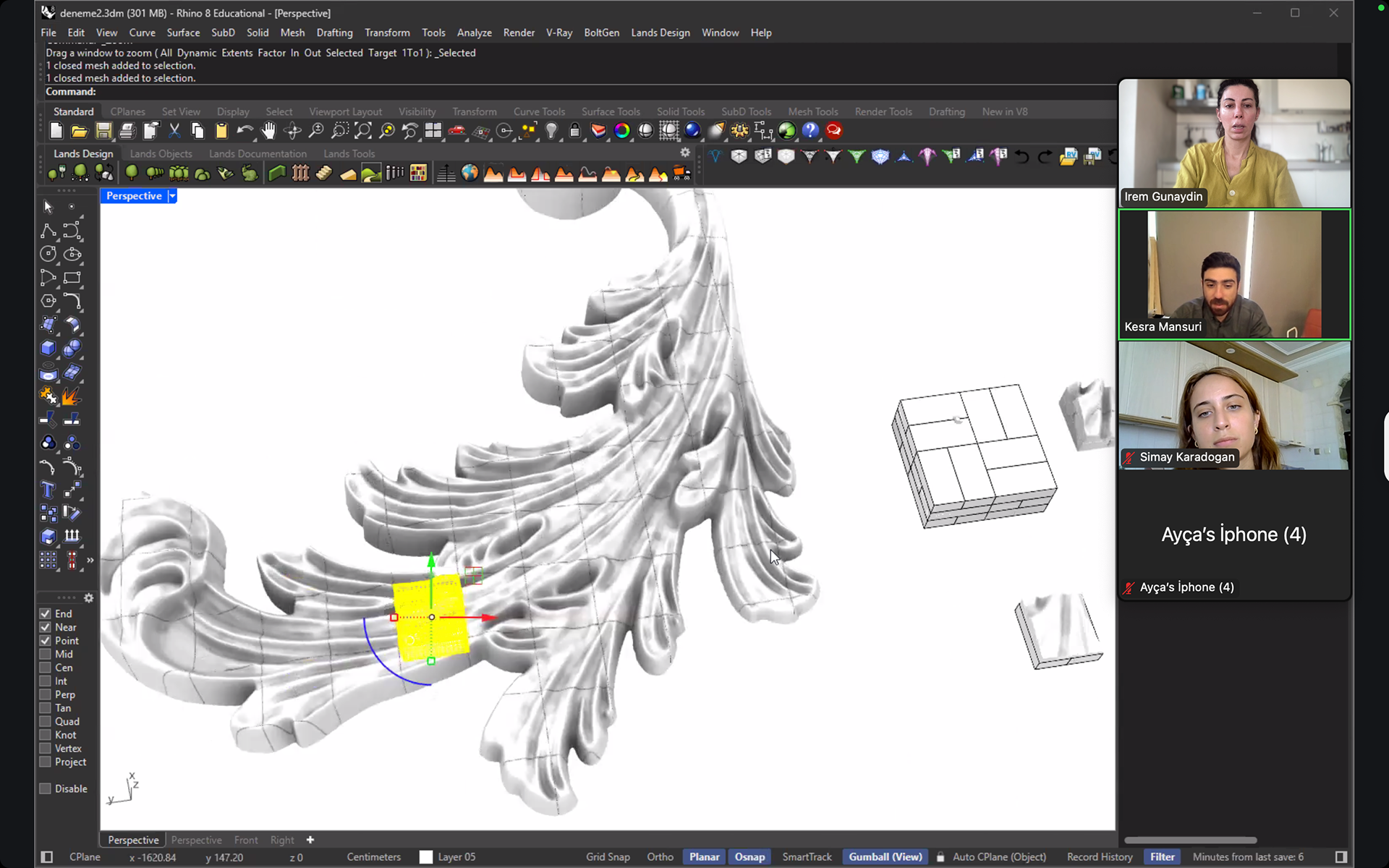Viewport: 1389px width, 868px height.
Task: Select the Rectangle tool in sidebar
Action: (72, 278)
